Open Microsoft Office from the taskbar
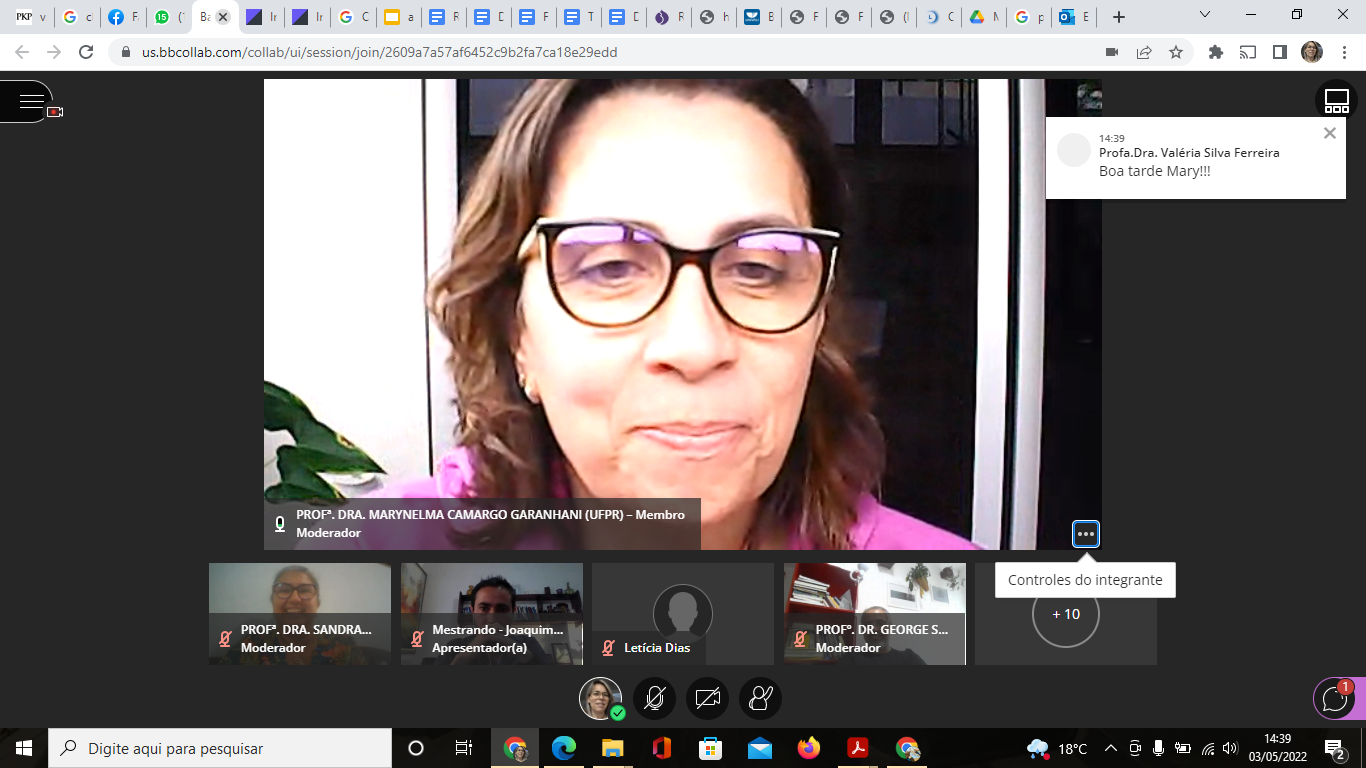Screen dimensions: 1366x768 pyautogui.click(x=661, y=748)
